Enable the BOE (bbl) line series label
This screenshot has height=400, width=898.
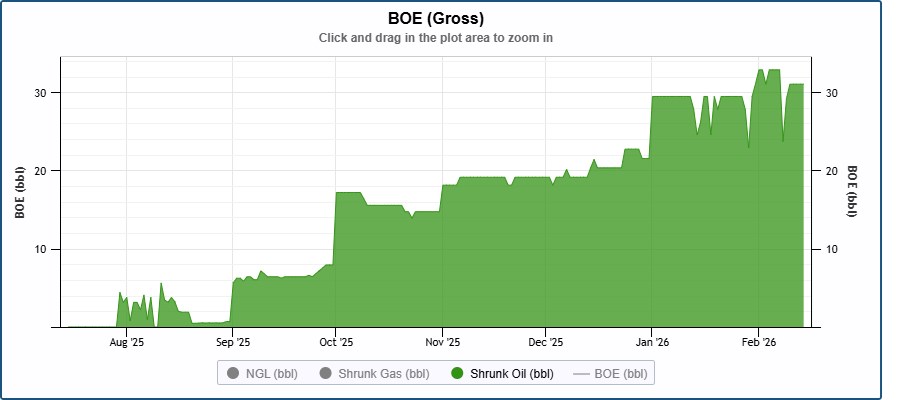coord(620,374)
